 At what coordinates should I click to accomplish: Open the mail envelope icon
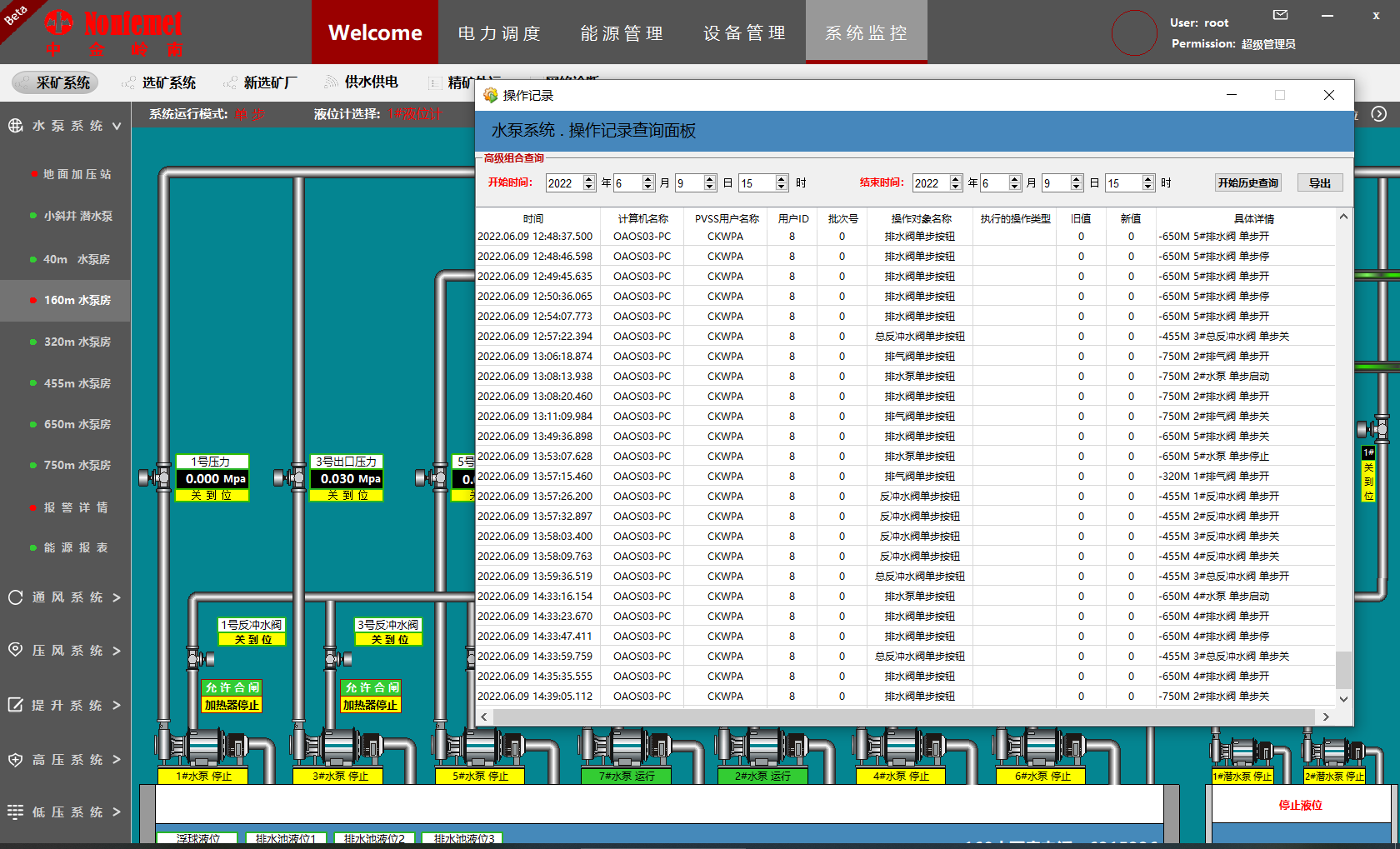pyautogui.click(x=1281, y=15)
